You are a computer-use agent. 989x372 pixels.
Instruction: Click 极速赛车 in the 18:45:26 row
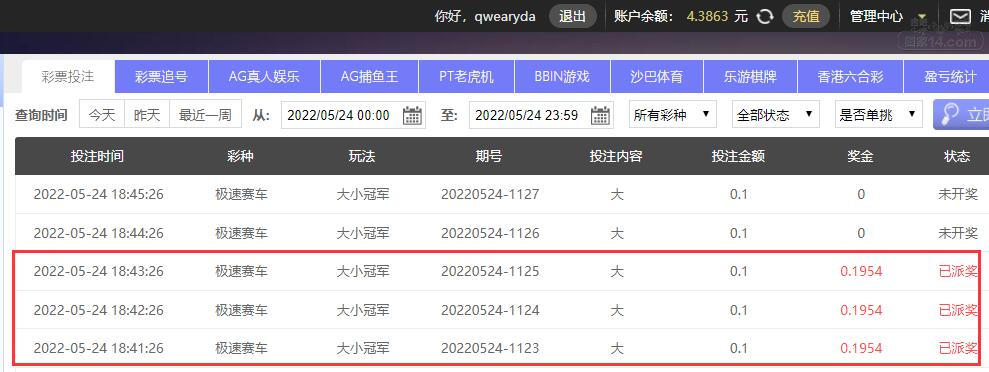(x=241, y=194)
